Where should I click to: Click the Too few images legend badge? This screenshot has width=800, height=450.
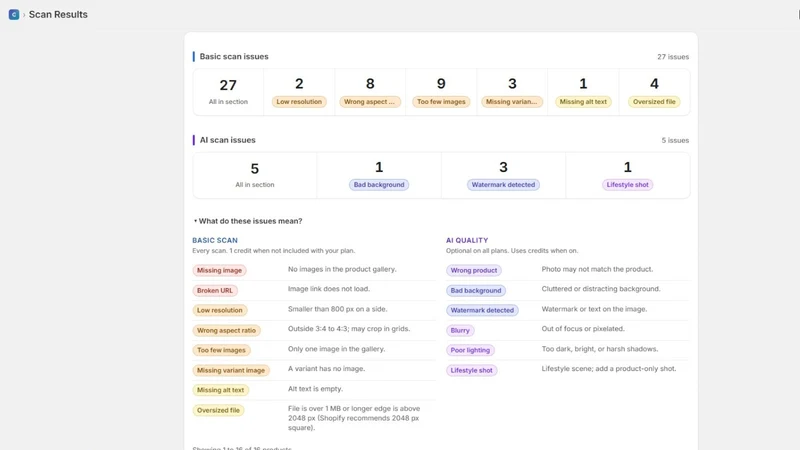221,350
